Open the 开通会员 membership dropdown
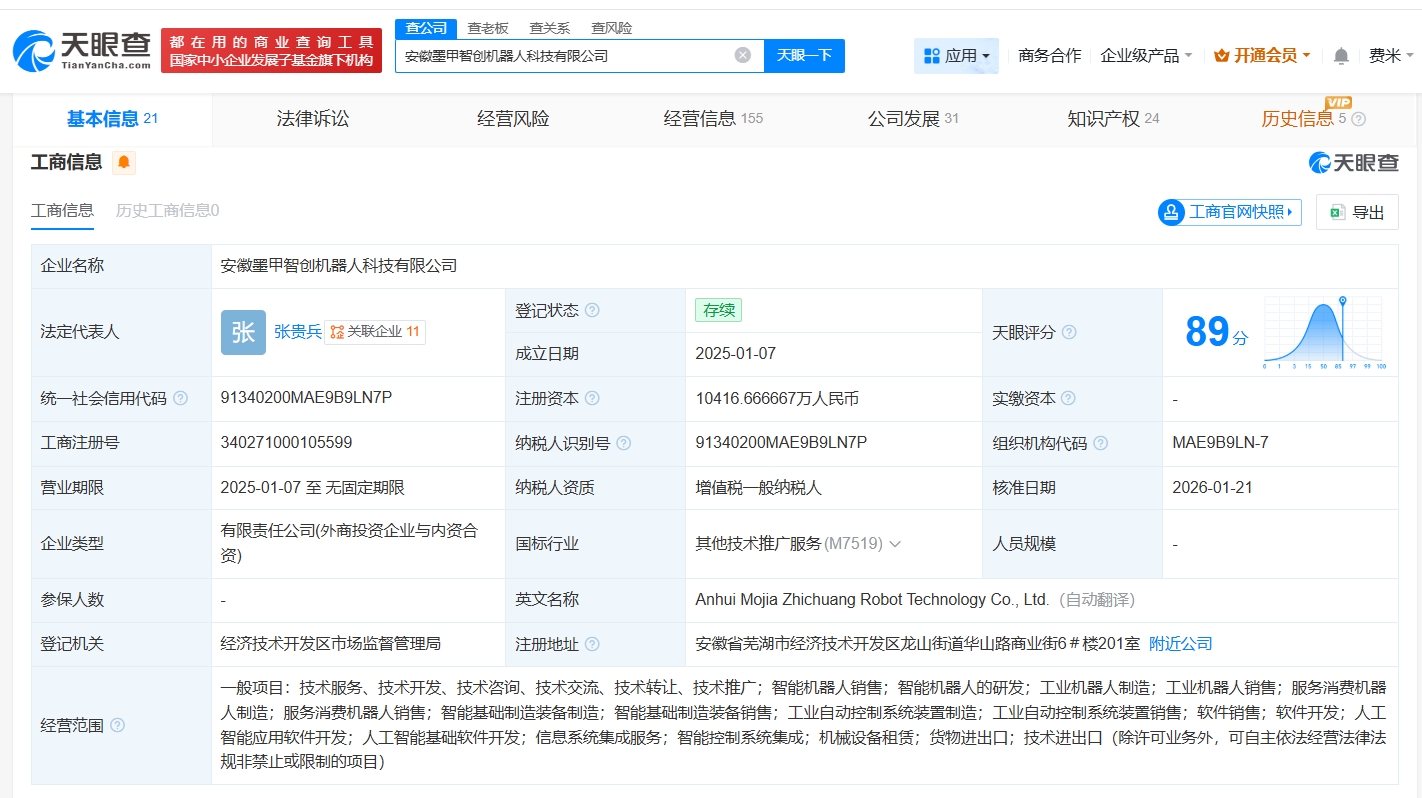1422x798 pixels. 1261,56
